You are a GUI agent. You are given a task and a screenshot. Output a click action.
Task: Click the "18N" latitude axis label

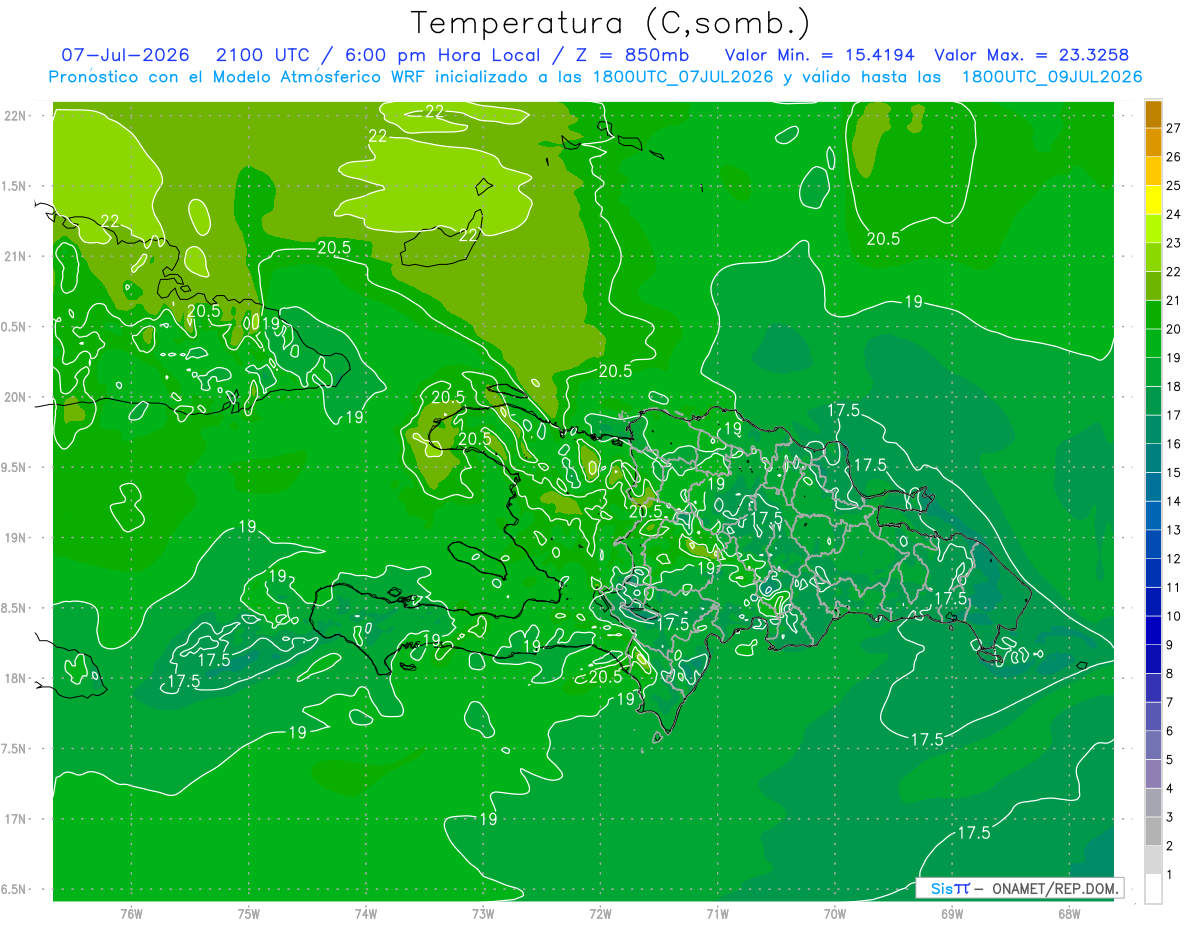(x=16, y=678)
